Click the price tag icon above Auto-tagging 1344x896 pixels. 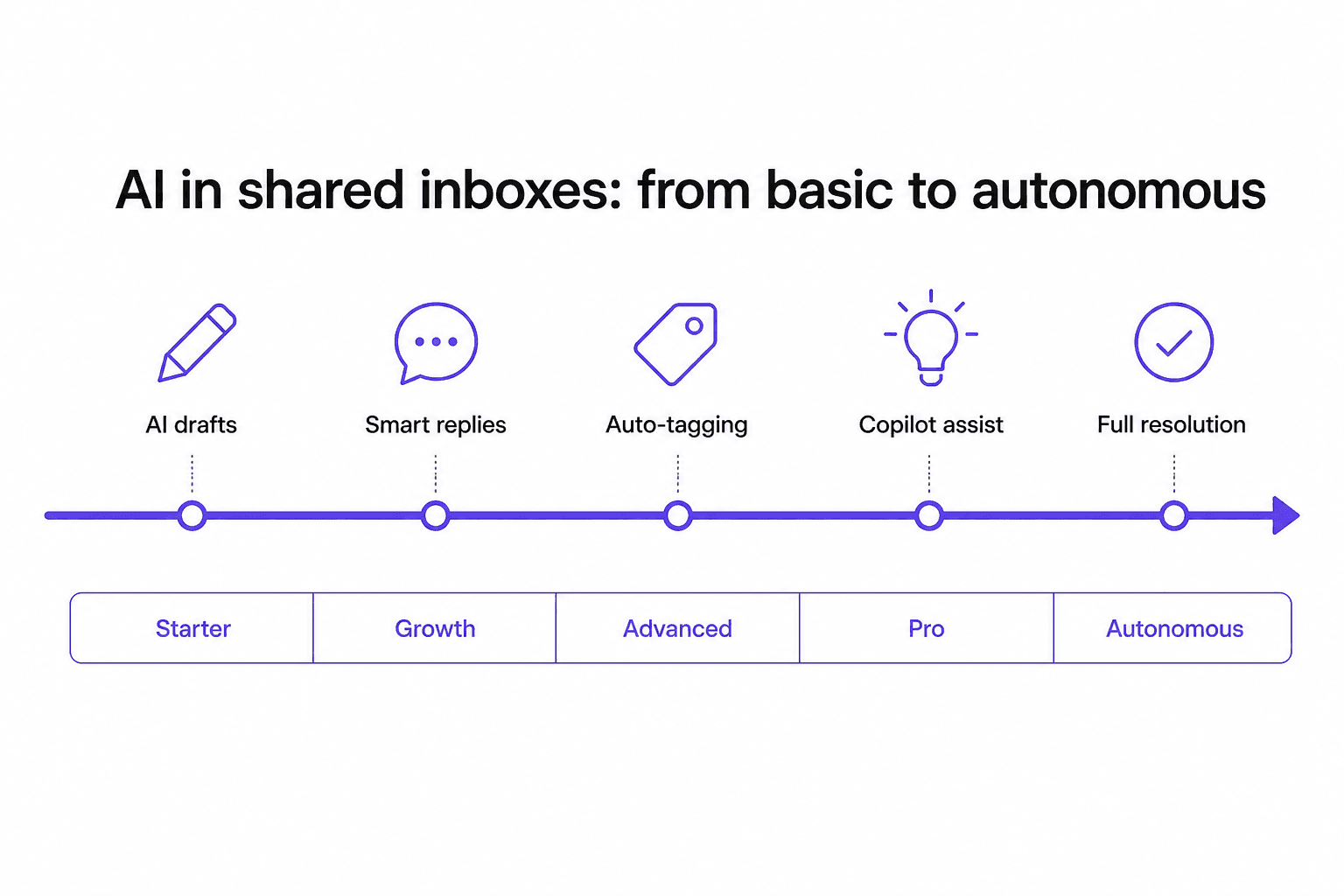point(675,344)
